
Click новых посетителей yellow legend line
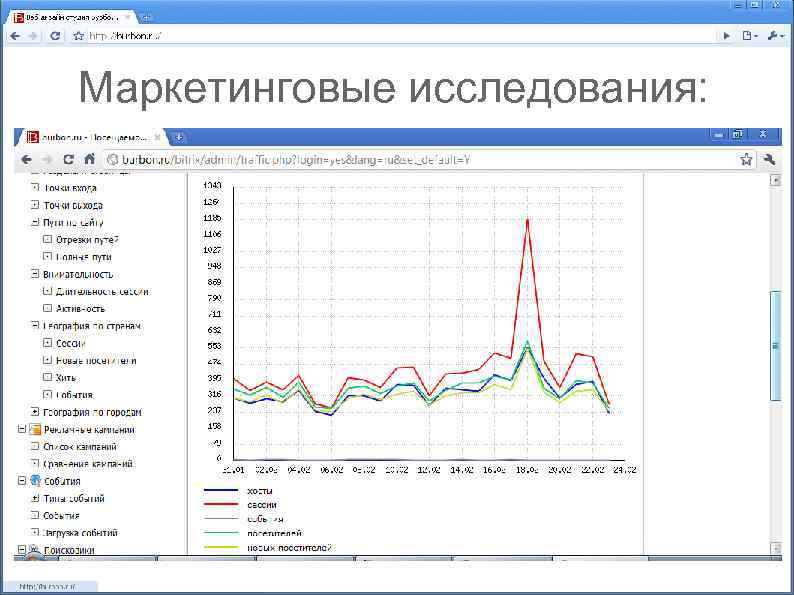pos(221,547)
